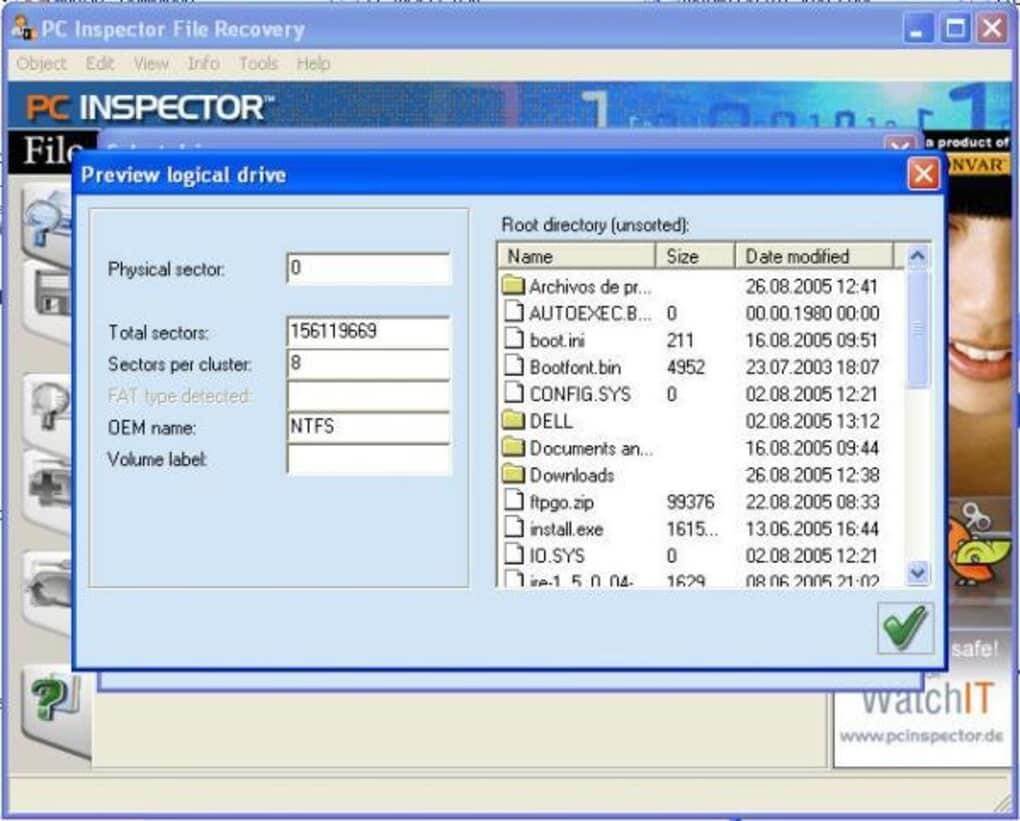Open the Tools menu
Viewport: 1020px width, 821px height.
(x=258, y=63)
